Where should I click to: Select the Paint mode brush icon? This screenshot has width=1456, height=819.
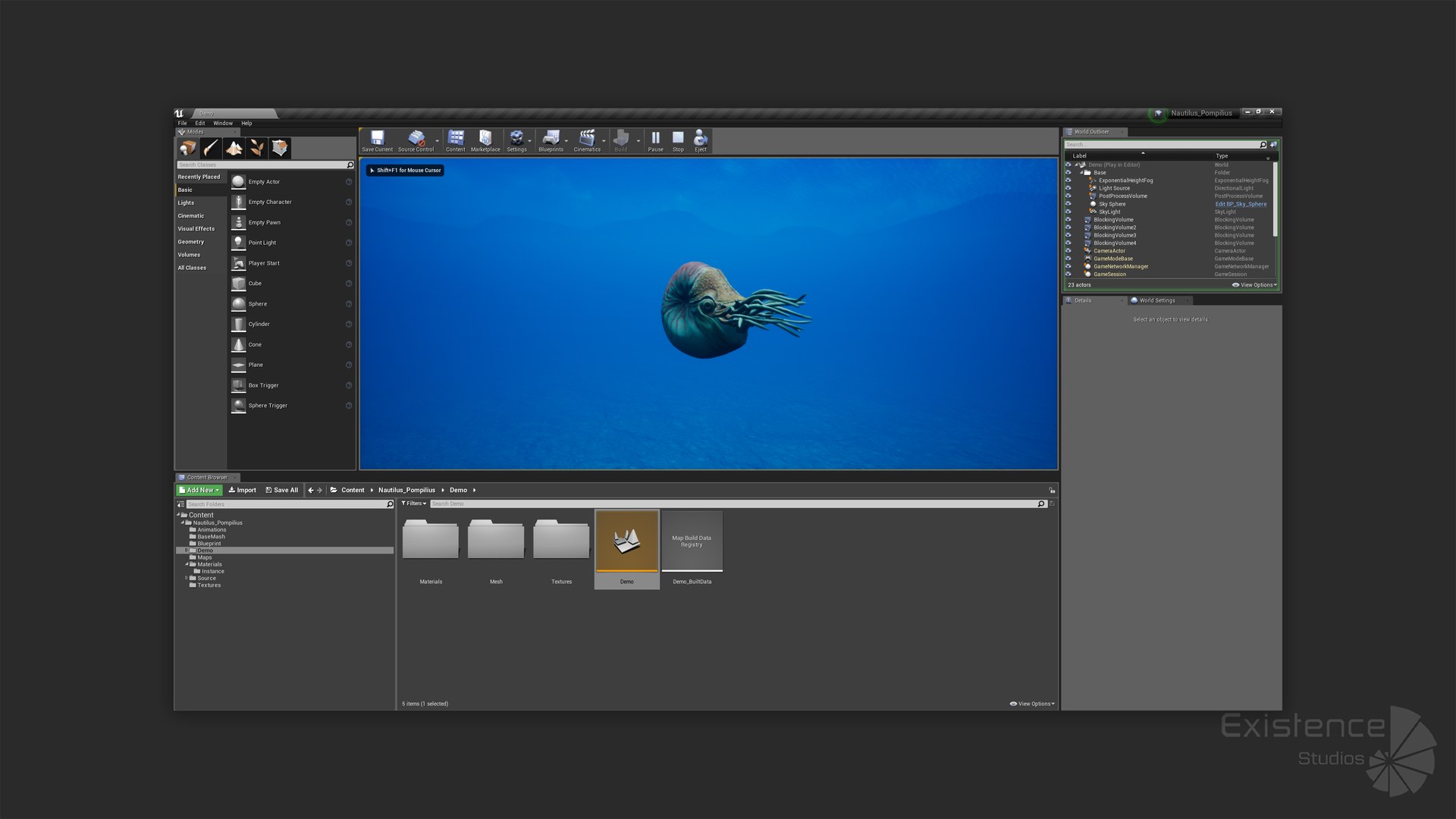(211, 148)
